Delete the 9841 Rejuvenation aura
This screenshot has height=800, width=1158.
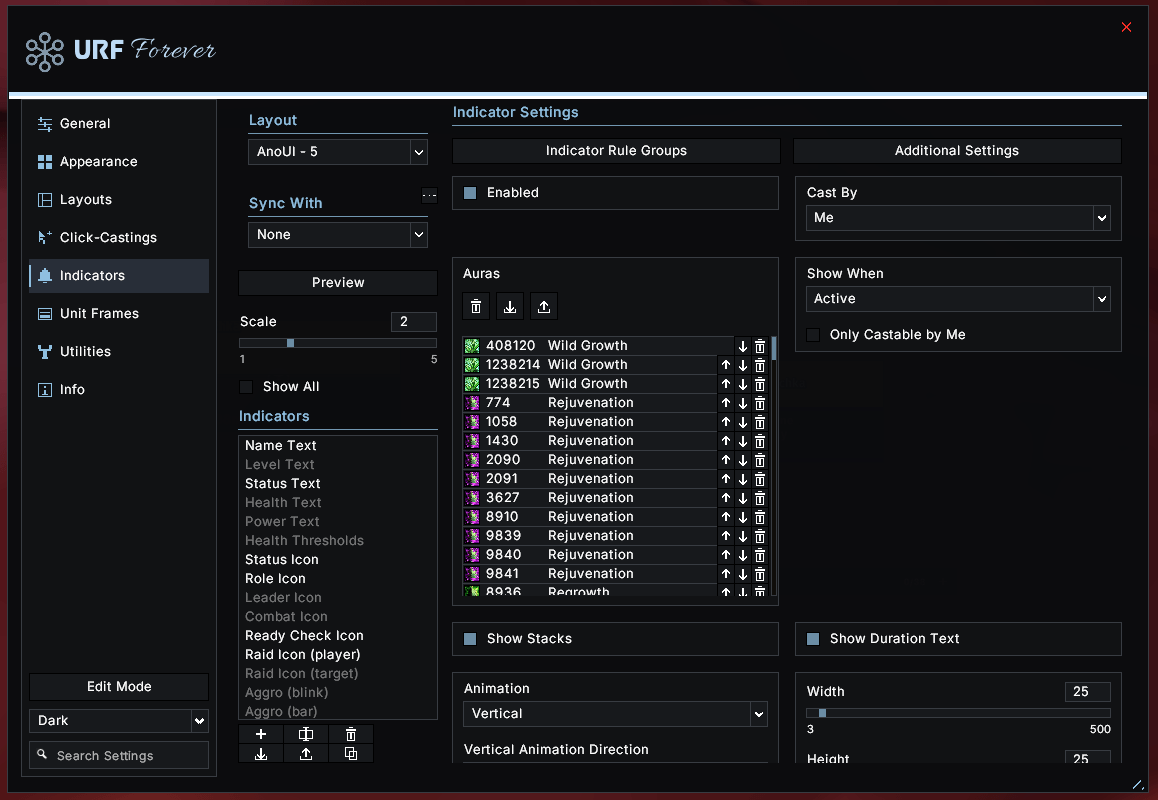(x=760, y=574)
